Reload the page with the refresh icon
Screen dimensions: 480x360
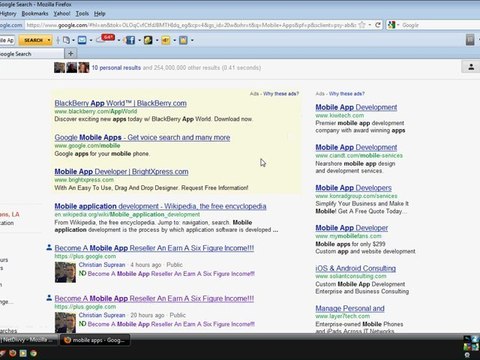[378, 25]
